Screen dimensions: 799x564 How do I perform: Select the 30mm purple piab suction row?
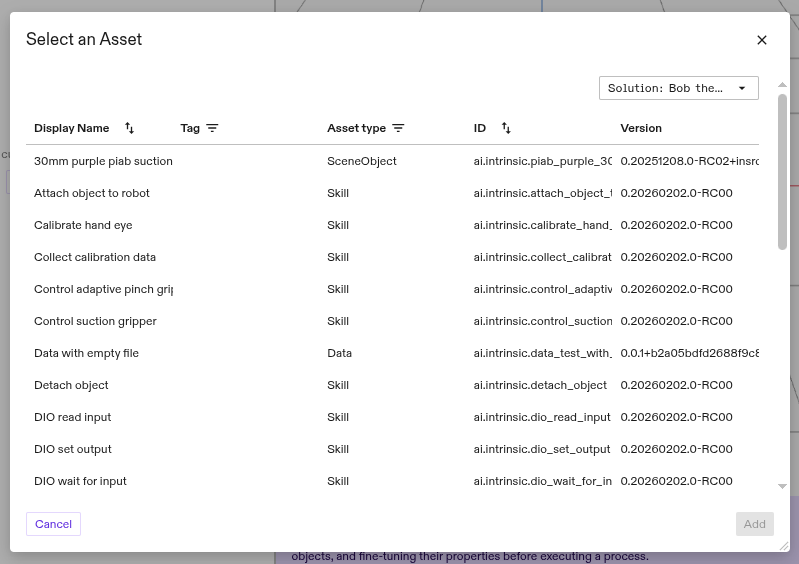[103, 161]
